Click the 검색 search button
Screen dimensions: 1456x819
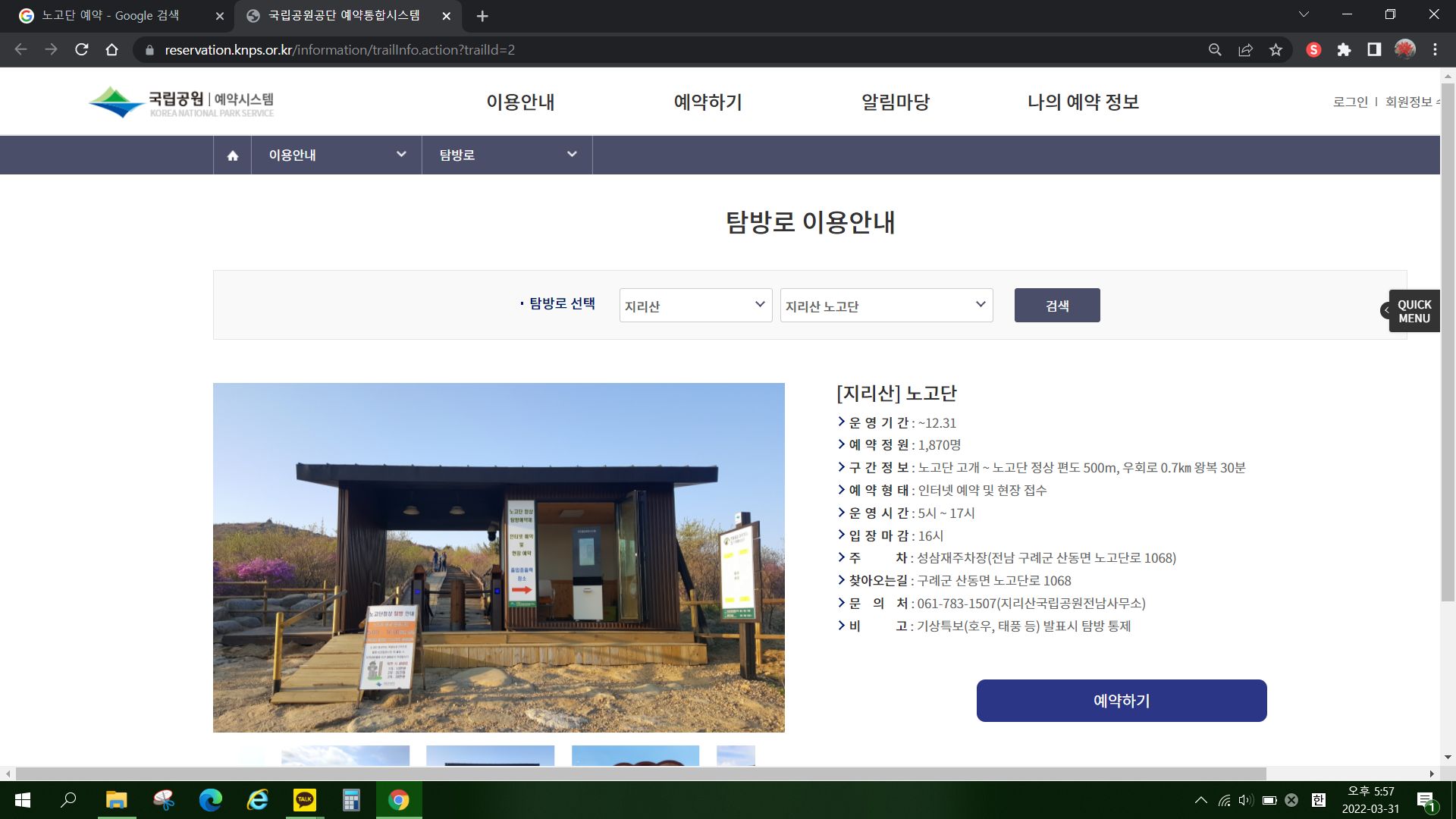(1057, 306)
